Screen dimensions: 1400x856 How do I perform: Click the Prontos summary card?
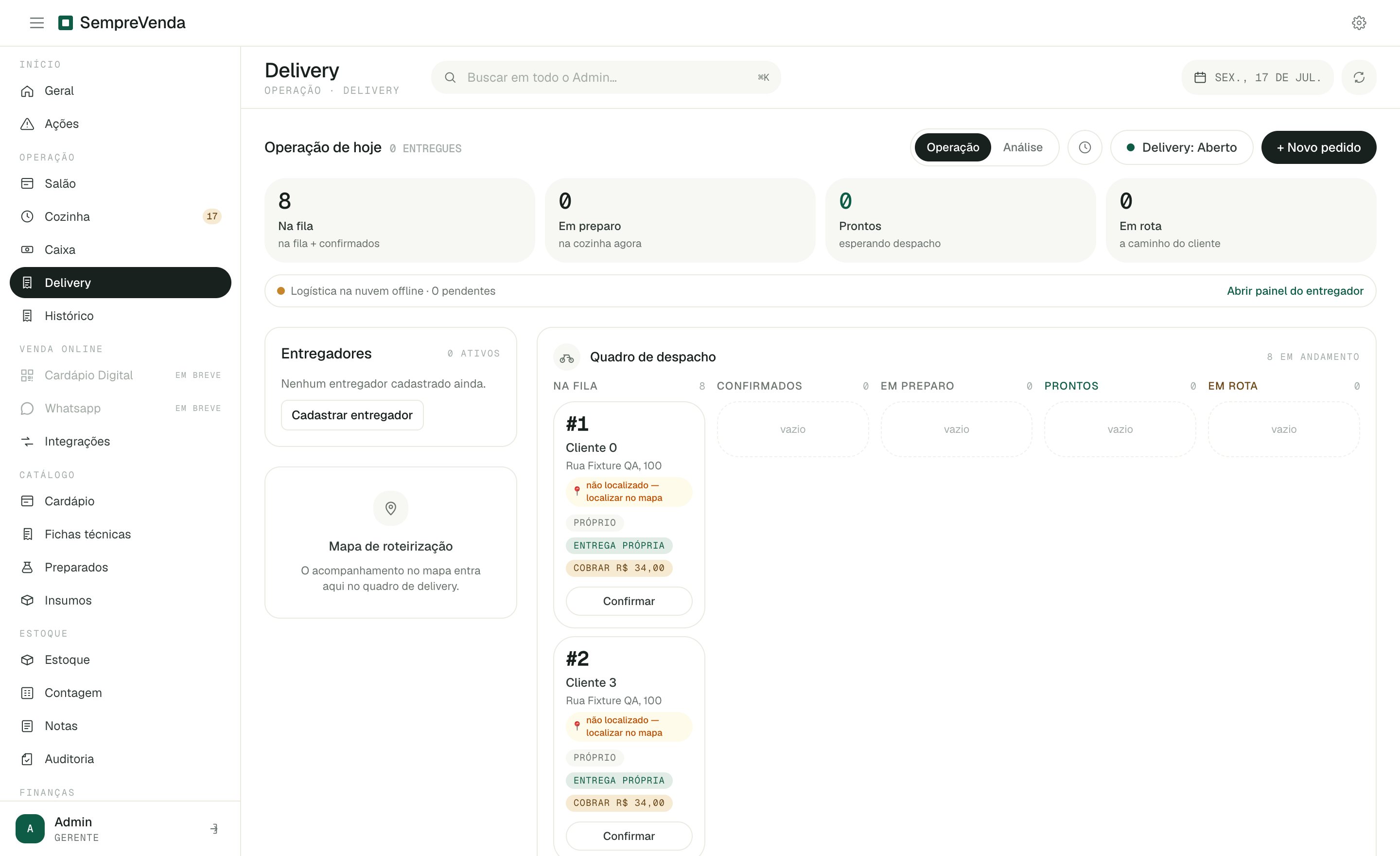tap(960, 220)
